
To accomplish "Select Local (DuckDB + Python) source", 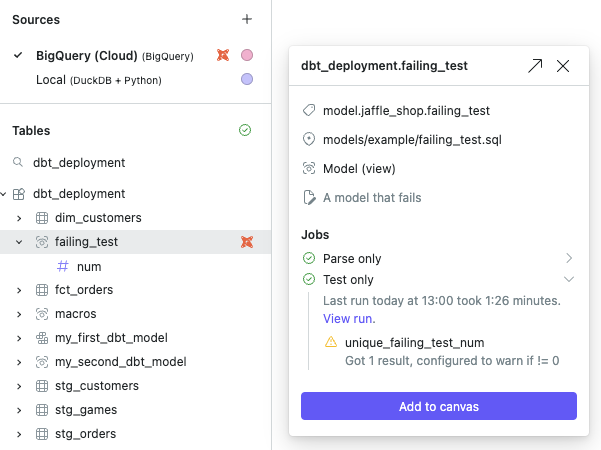I will point(99,80).
